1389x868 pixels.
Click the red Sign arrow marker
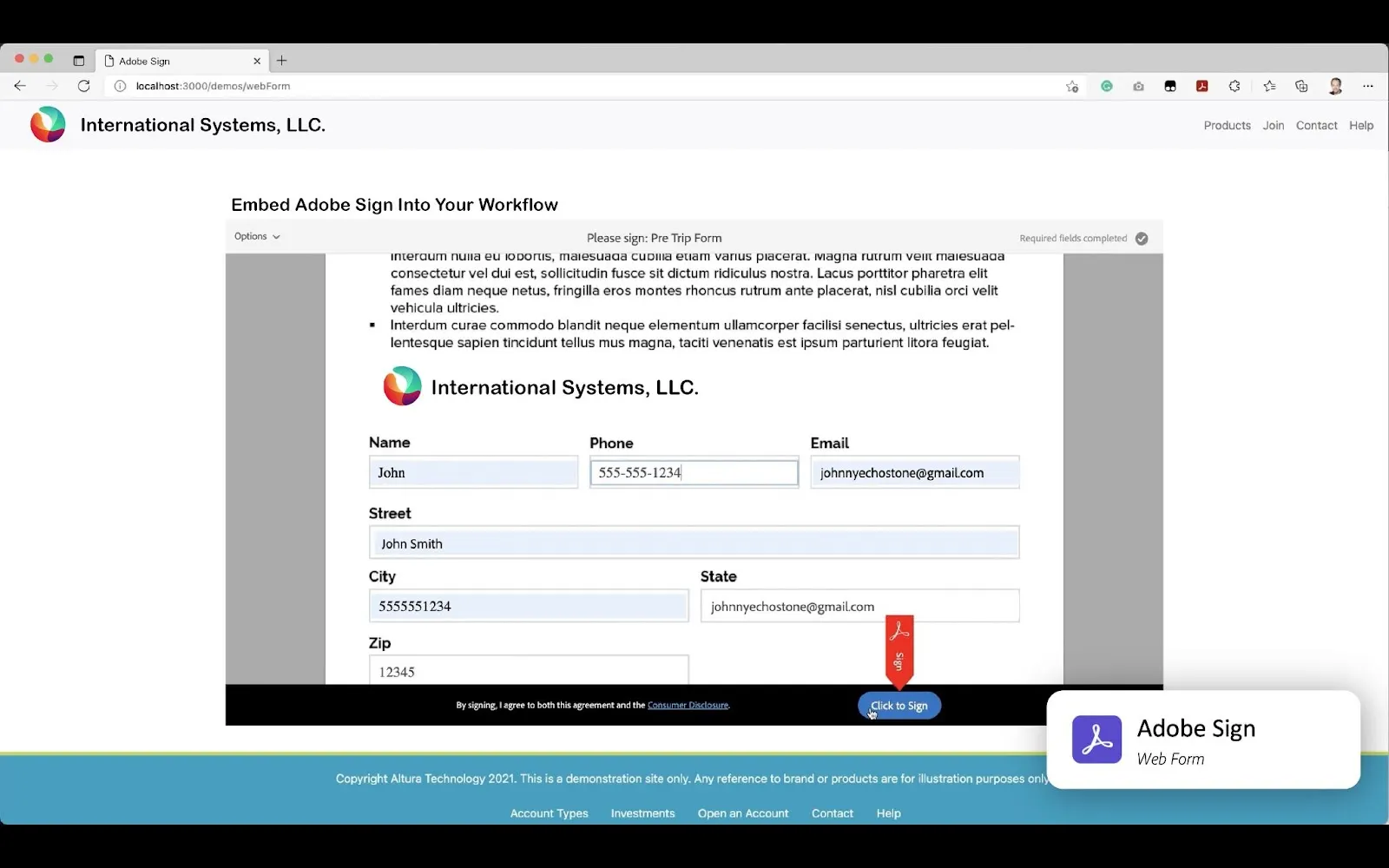click(899, 649)
